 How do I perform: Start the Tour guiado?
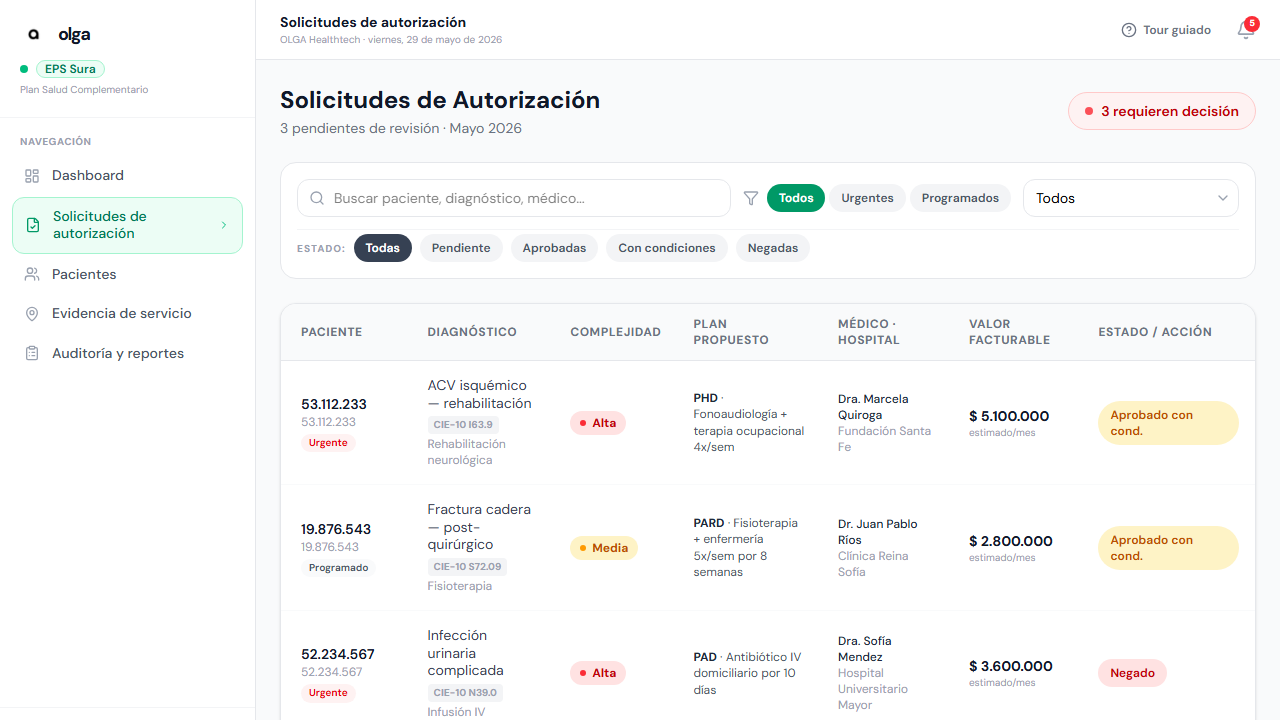pos(1166,30)
